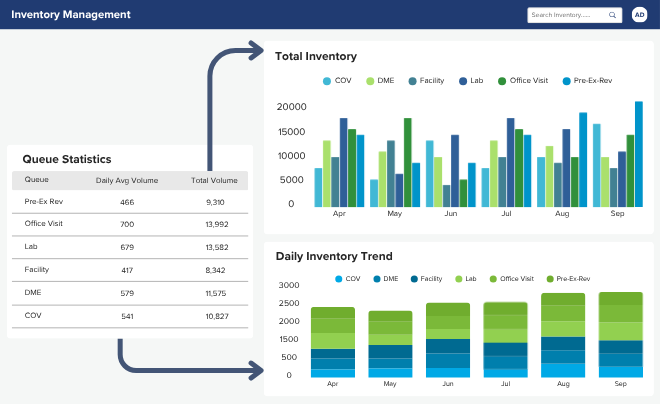Click Office Visit legend in Total Inventory

click(523, 81)
